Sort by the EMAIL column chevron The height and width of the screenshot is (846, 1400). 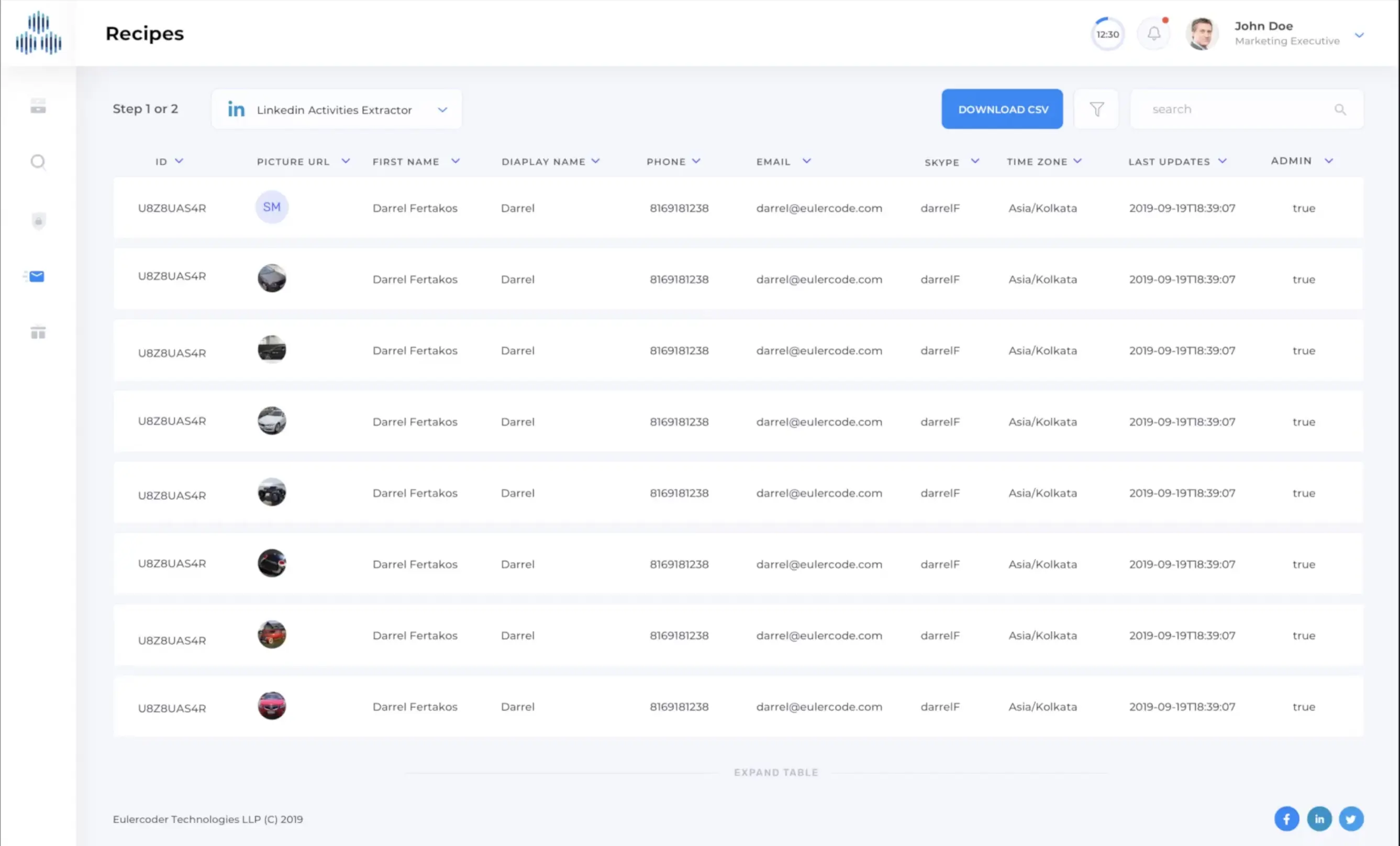tap(806, 161)
